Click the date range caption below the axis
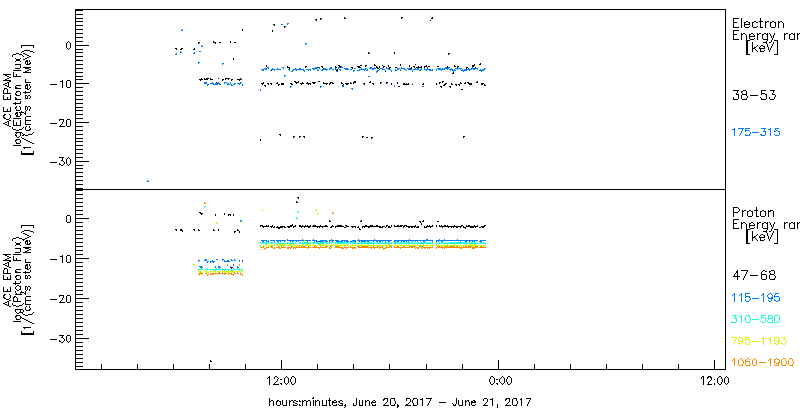800x410 pixels. coord(399,402)
